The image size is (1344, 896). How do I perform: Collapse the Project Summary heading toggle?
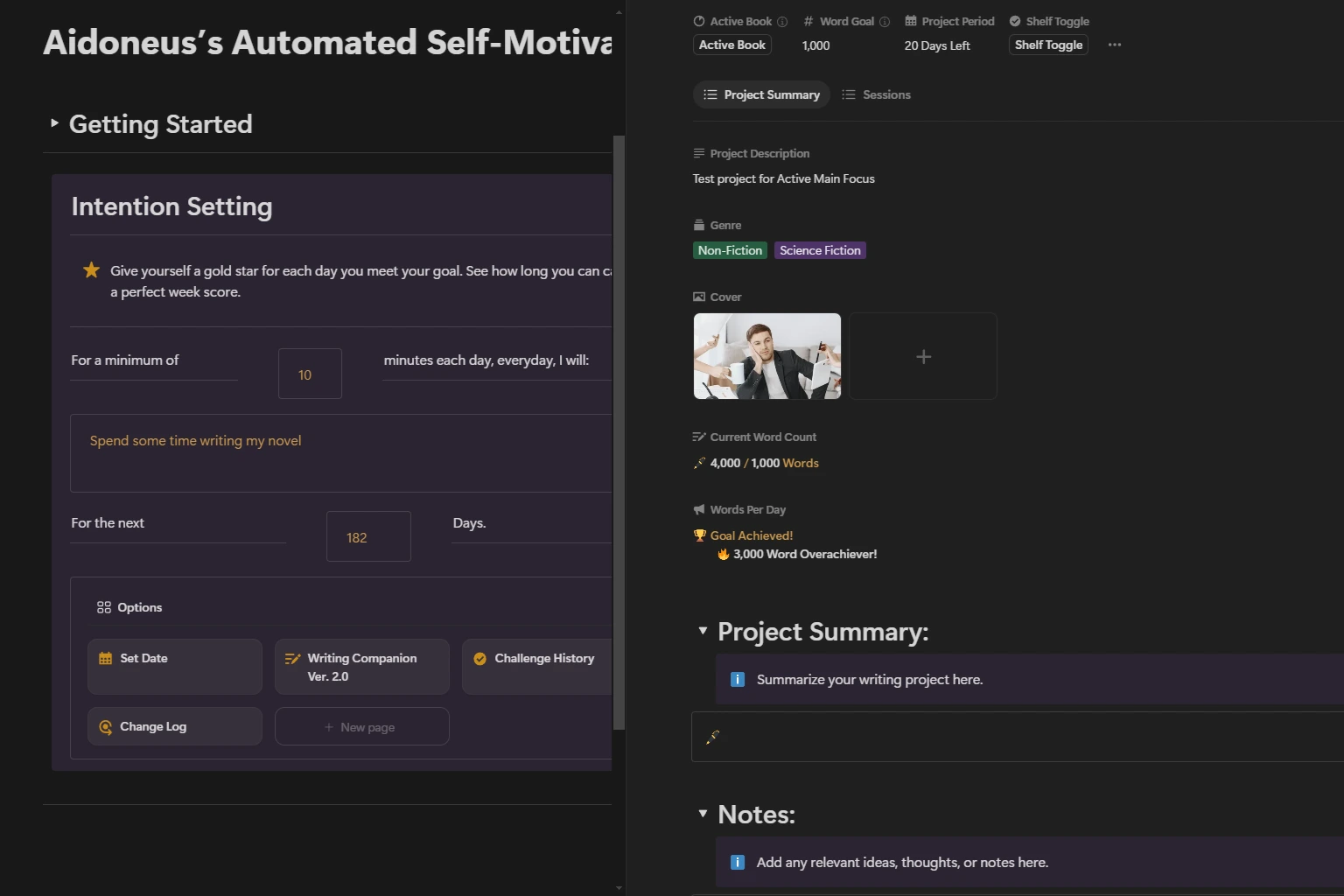click(x=703, y=631)
